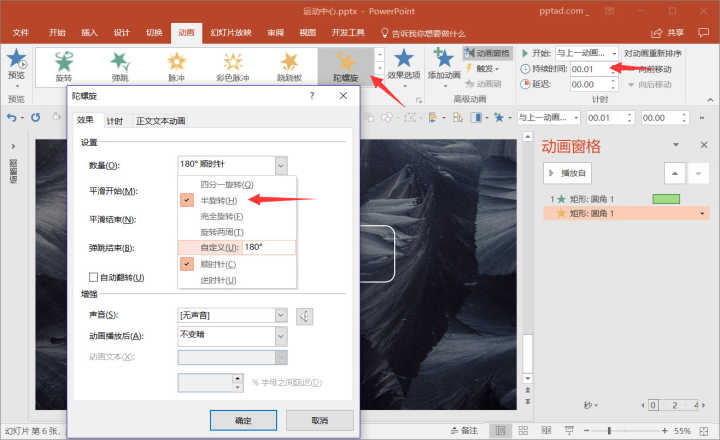Switch to normal view icon in status bar
The image size is (720, 440).
500,430
